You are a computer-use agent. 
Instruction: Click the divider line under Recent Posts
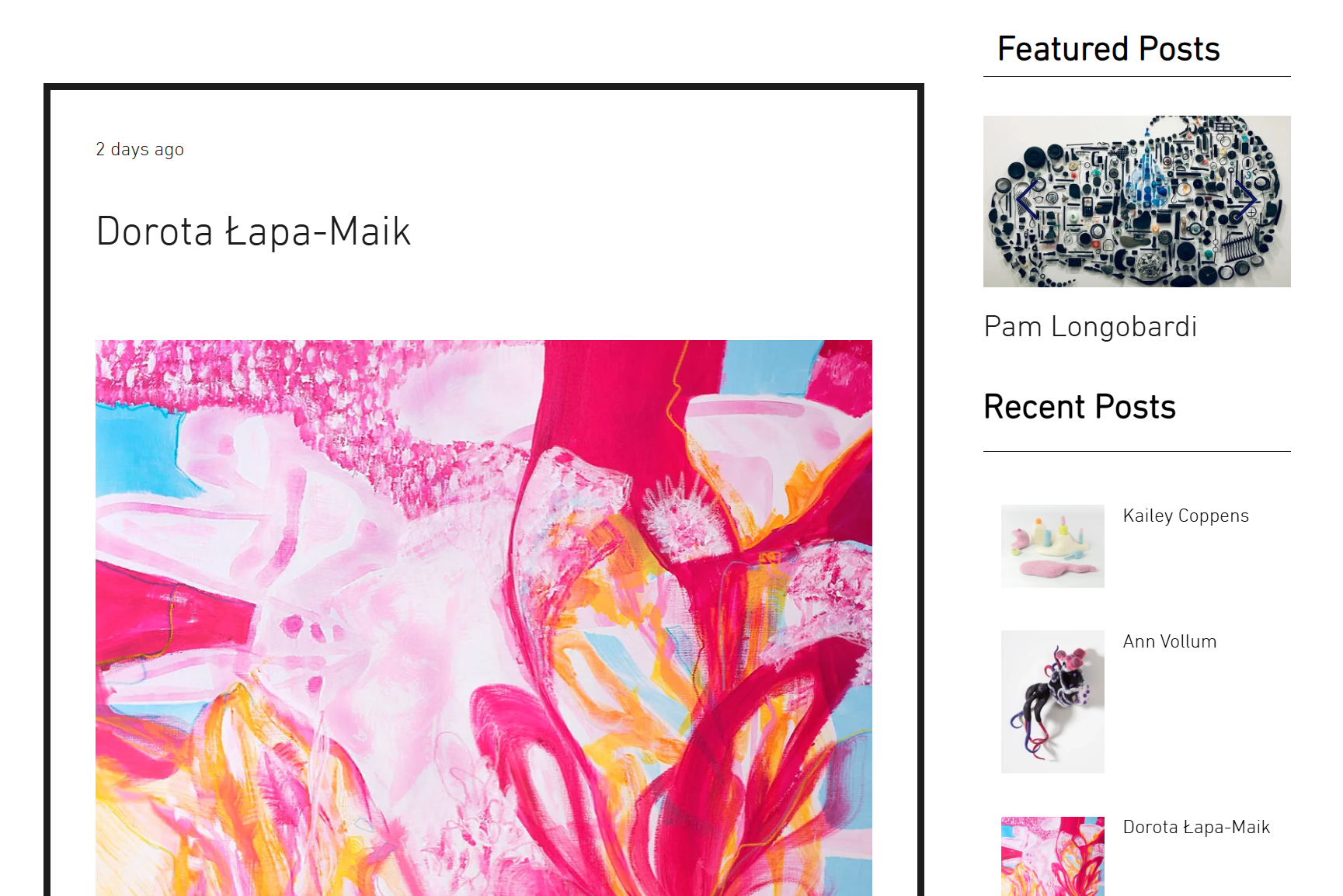coord(1136,451)
